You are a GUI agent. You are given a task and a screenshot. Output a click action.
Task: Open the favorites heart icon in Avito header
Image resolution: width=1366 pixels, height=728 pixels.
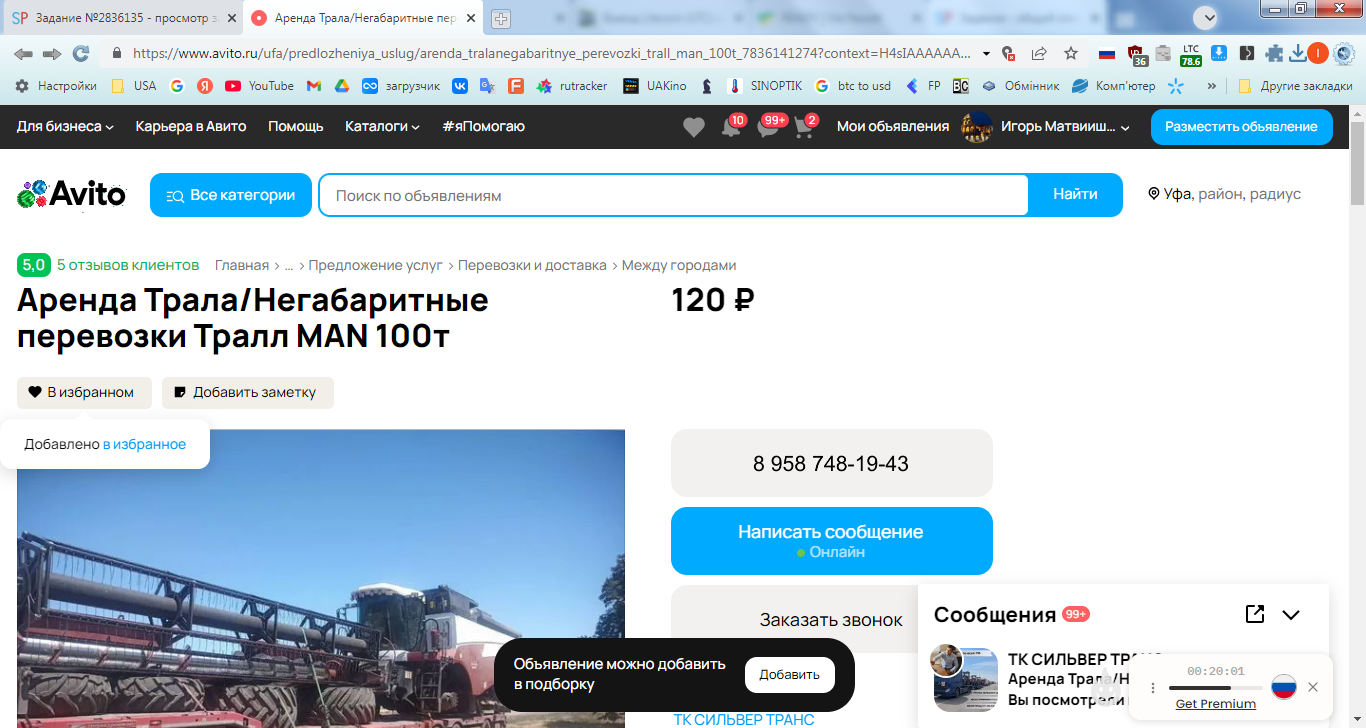[694, 127]
